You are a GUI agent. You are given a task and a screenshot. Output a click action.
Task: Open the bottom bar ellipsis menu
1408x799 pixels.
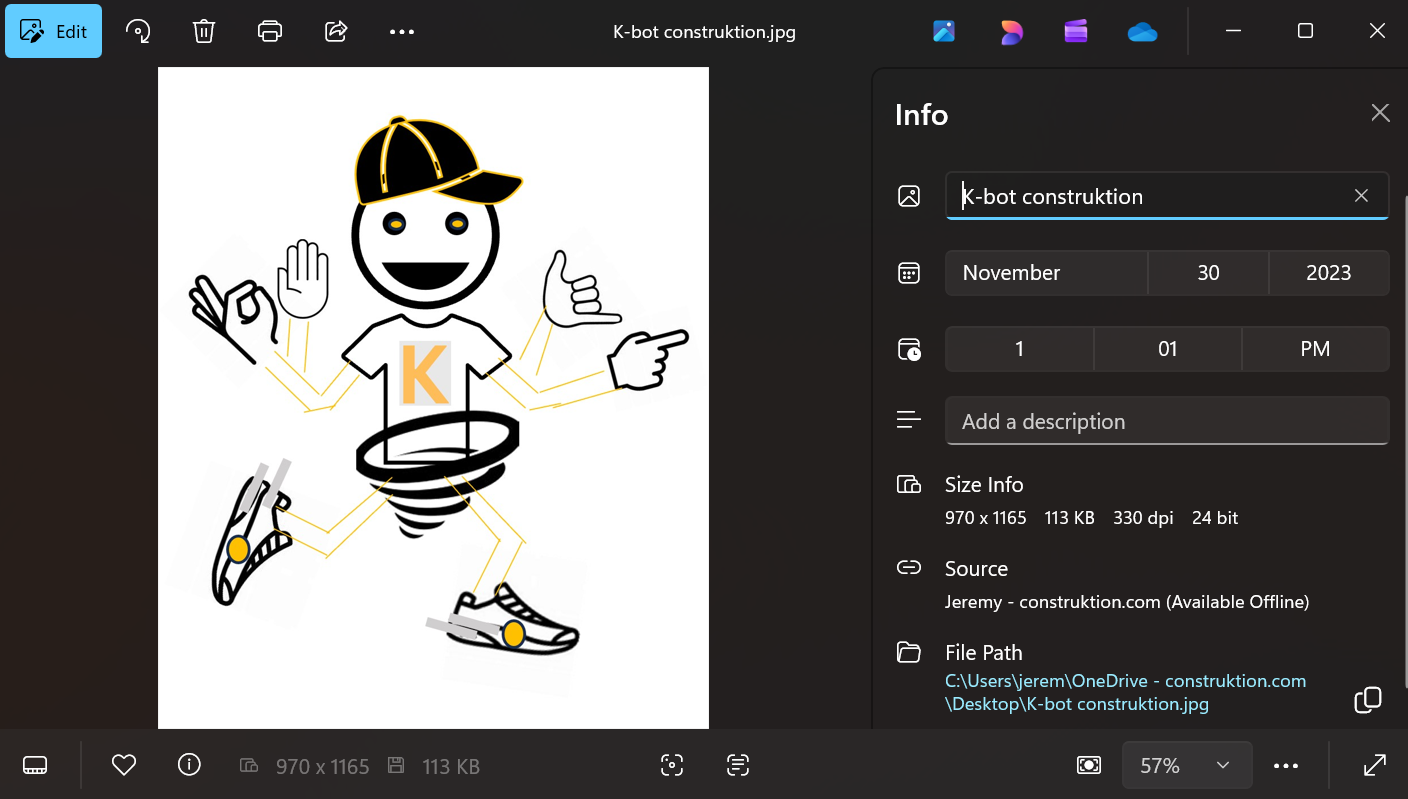tap(1286, 766)
